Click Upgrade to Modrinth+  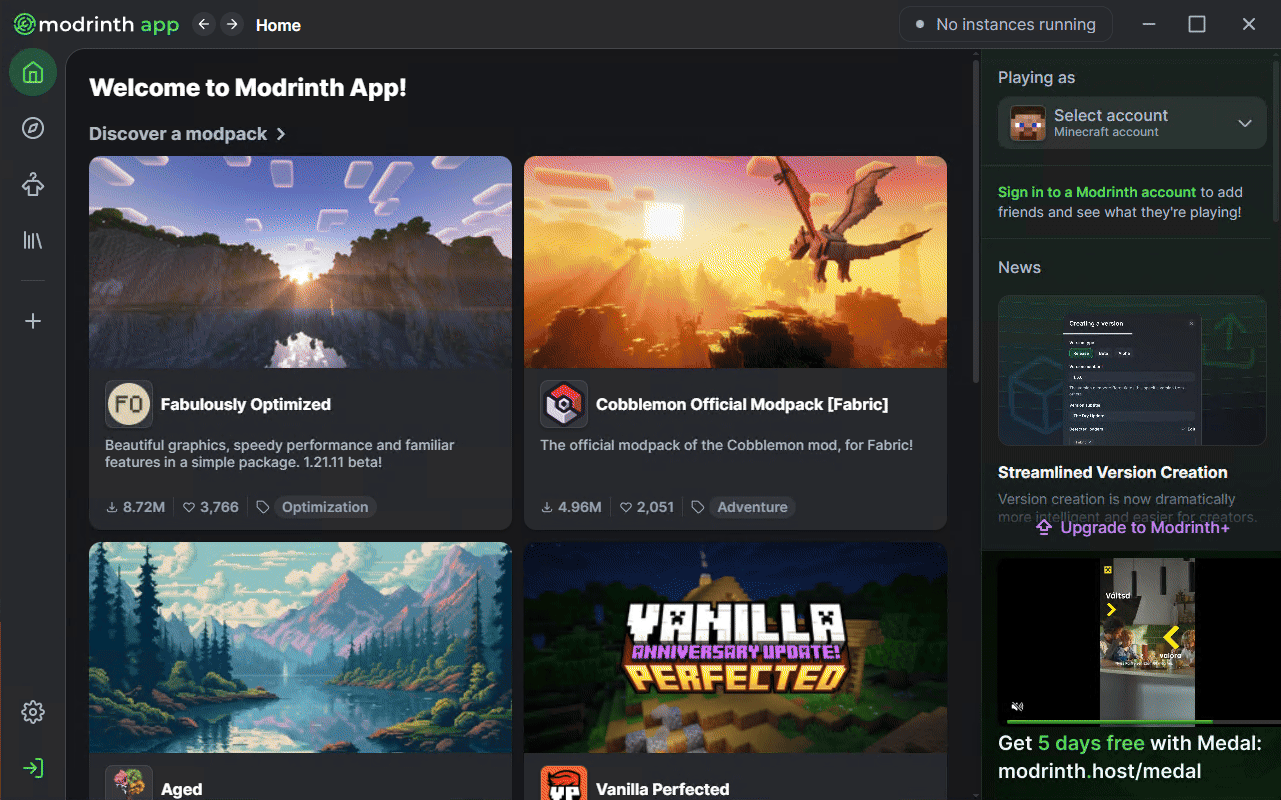[1131, 527]
